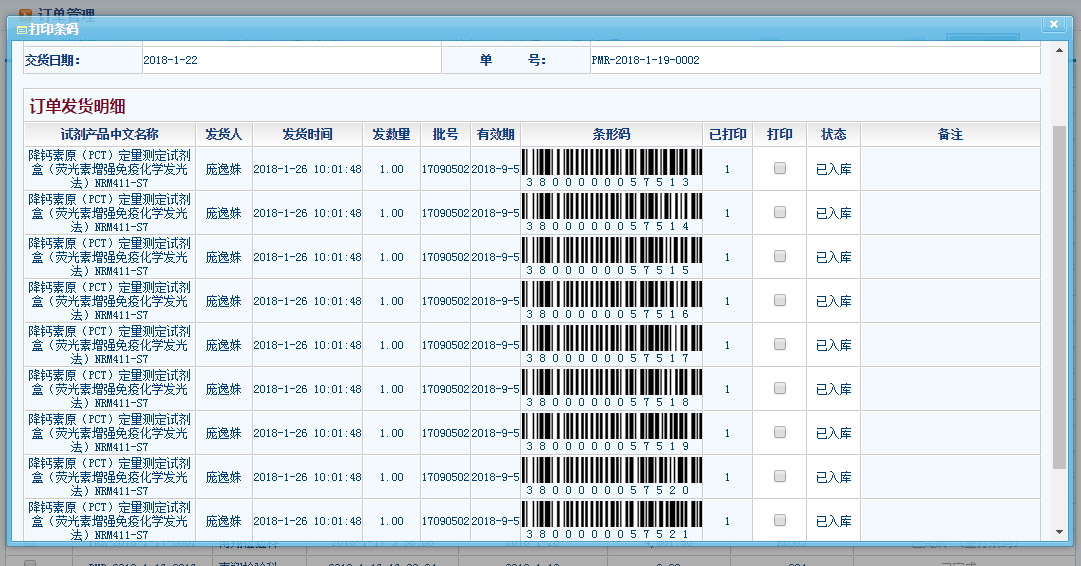Tick print checkbox for barcode 380000057515

pos(780,256)
